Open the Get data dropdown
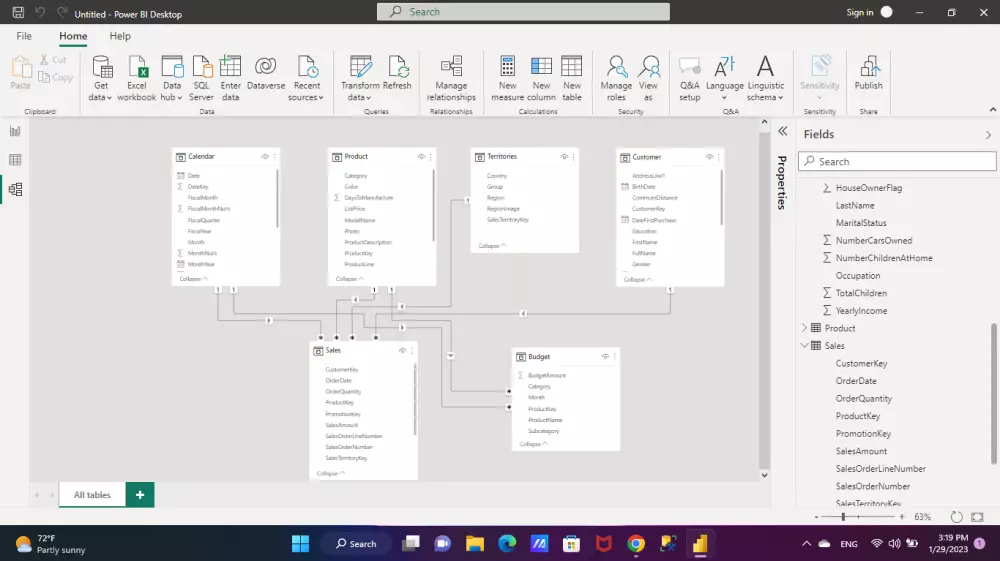This screenshot has height=561, width=1000. point(101,97)
